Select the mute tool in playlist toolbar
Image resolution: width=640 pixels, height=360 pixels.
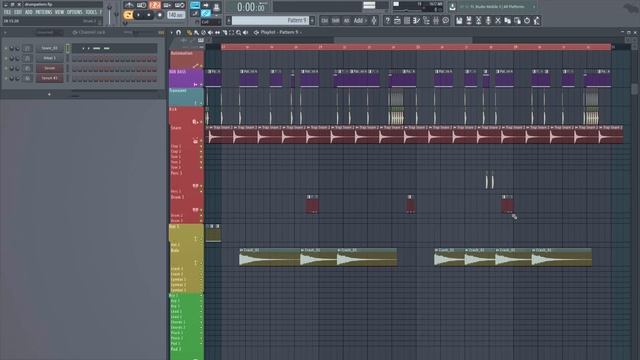click(210, 32)
